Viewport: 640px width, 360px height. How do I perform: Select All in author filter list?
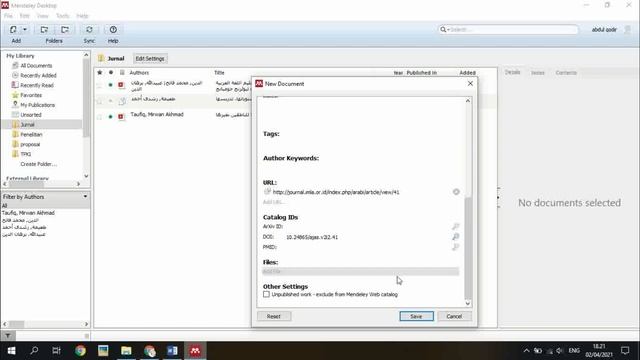4,206
